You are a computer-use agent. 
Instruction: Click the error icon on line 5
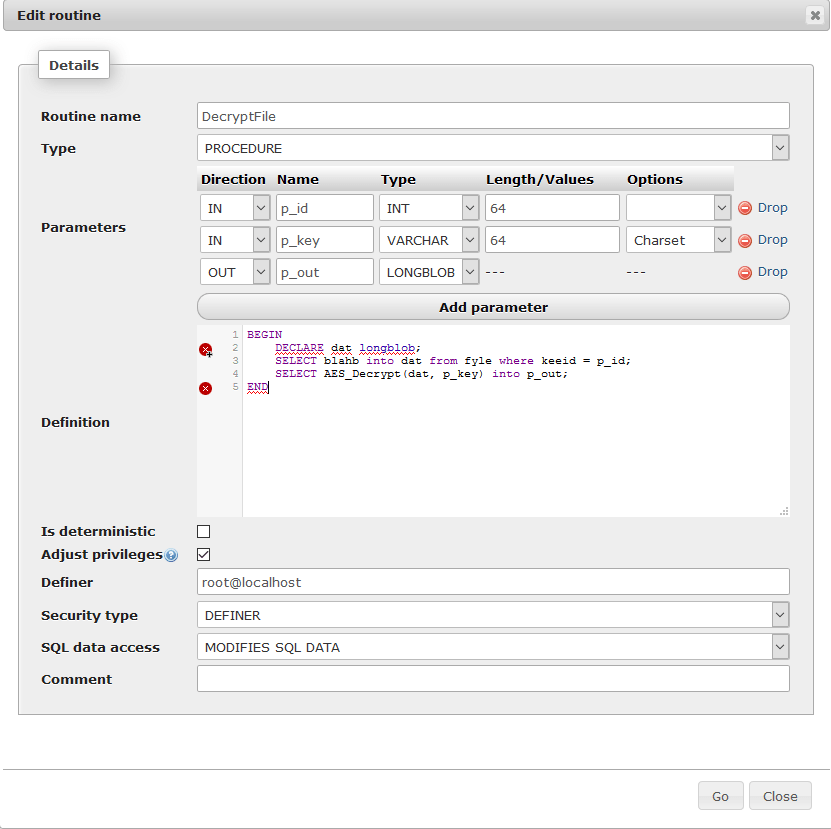point(205,388)
